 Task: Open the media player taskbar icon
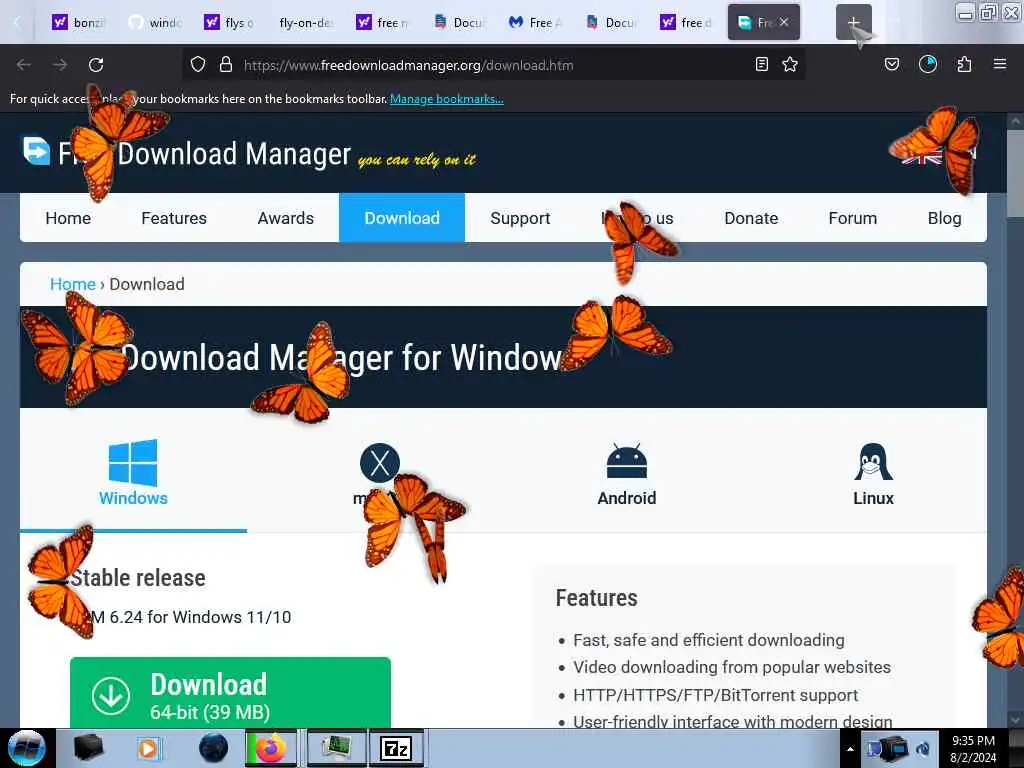tap(148, 748)
